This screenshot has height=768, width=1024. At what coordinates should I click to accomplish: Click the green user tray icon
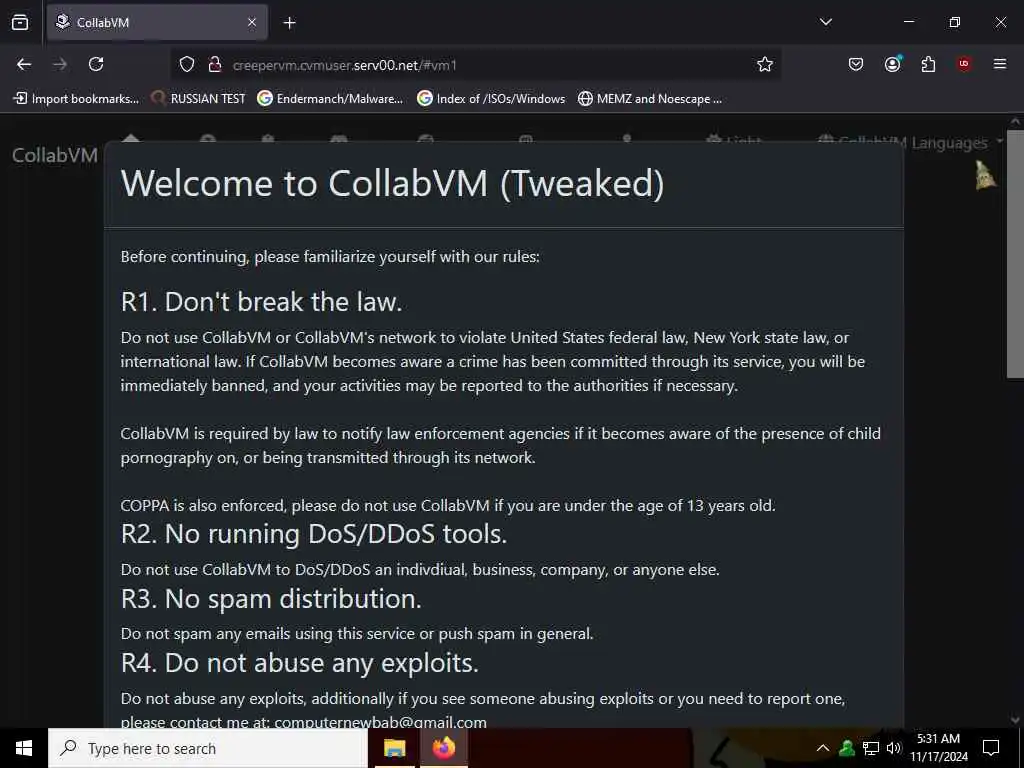click(x=847, y=748)
